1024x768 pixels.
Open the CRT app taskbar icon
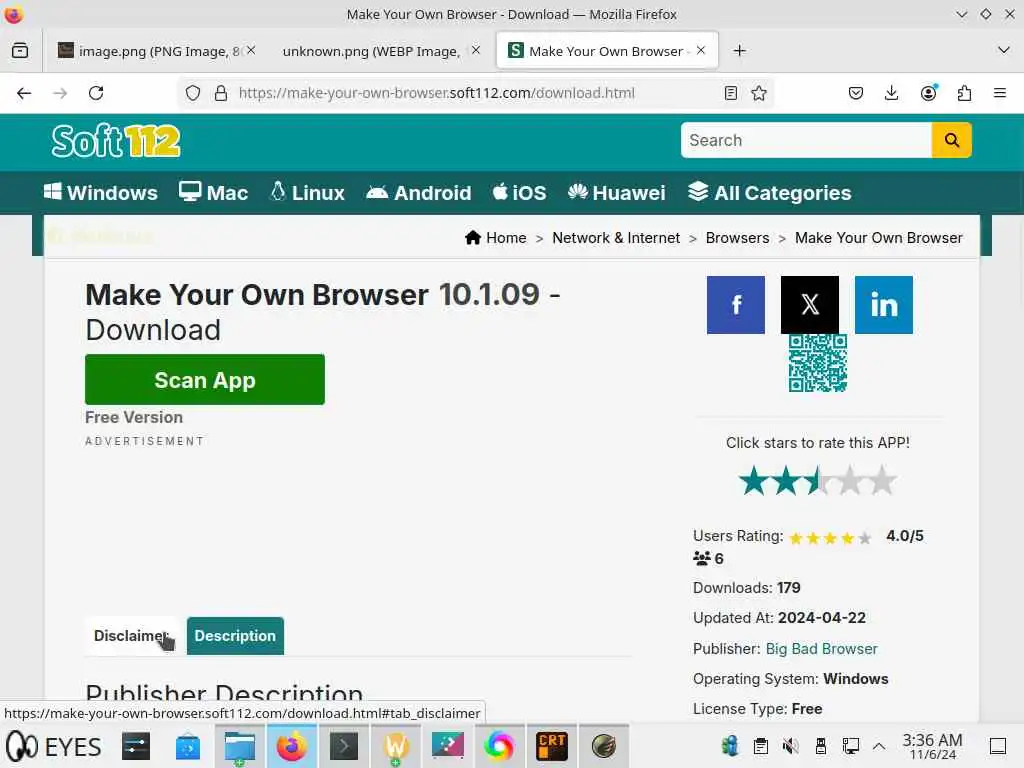(x=552, y=746)
